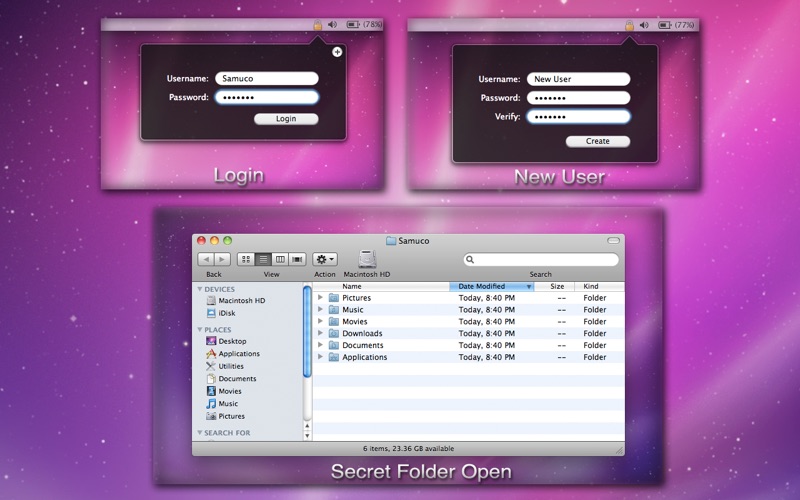Focus the Password field in New User popup
800x500 pixels.
[579, 98]
